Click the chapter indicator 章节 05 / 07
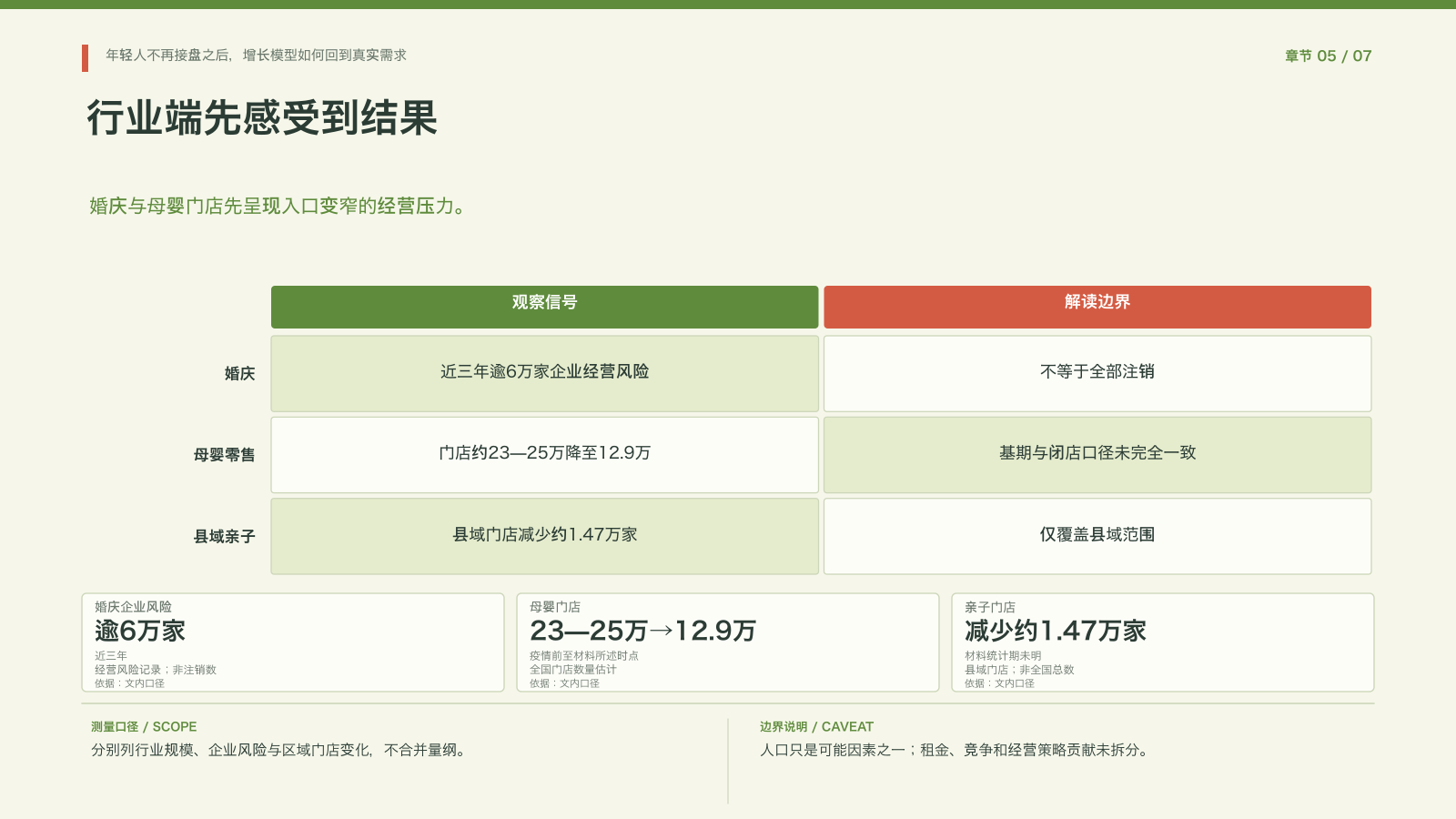Image resolution: width=1456 pixels, height=819 pixels. coord(1328,56)
